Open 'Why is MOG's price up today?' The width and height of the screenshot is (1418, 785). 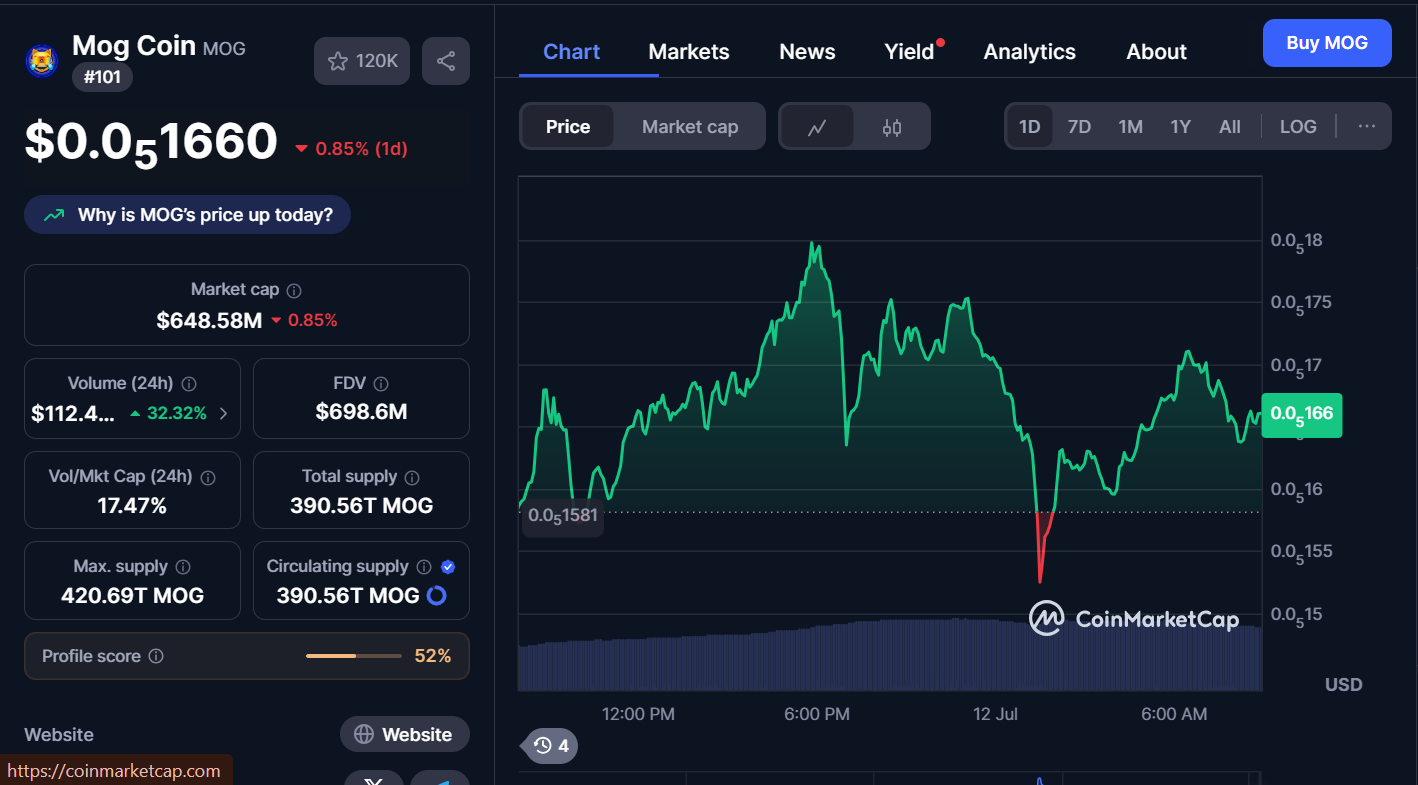pyautogui.click(x=187, y=215)
